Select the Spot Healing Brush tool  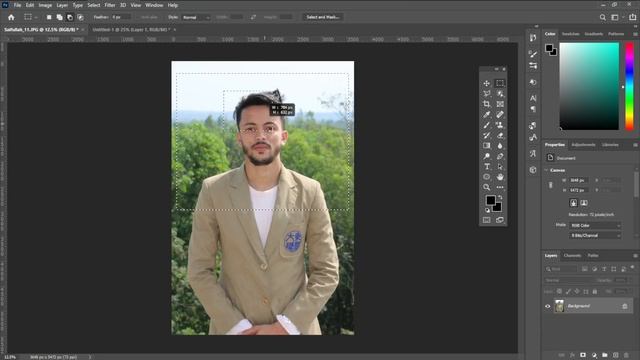click(500, 115)
